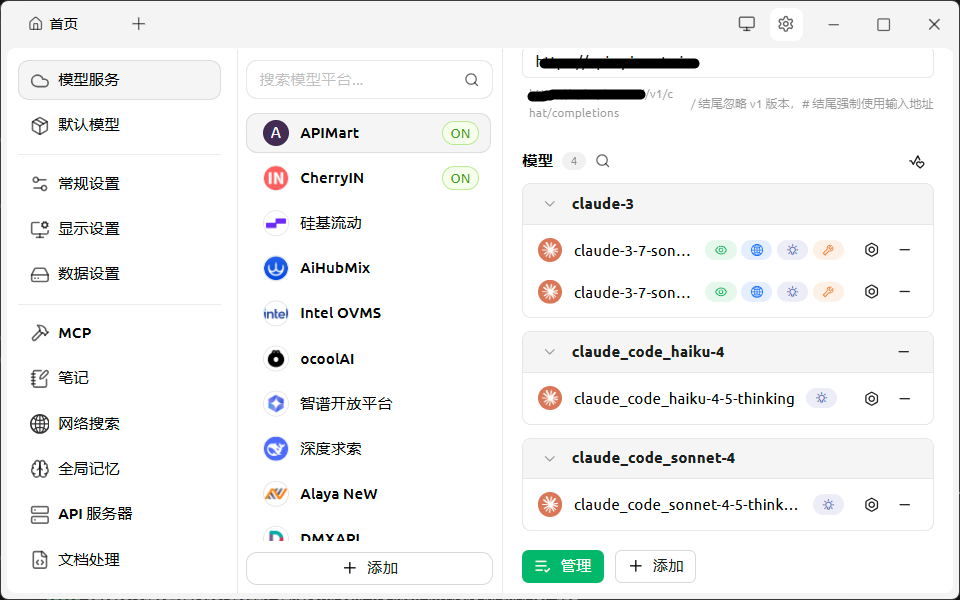Select the MCP settings entry
Screen dimensions: 960x600
click(119, 333)
